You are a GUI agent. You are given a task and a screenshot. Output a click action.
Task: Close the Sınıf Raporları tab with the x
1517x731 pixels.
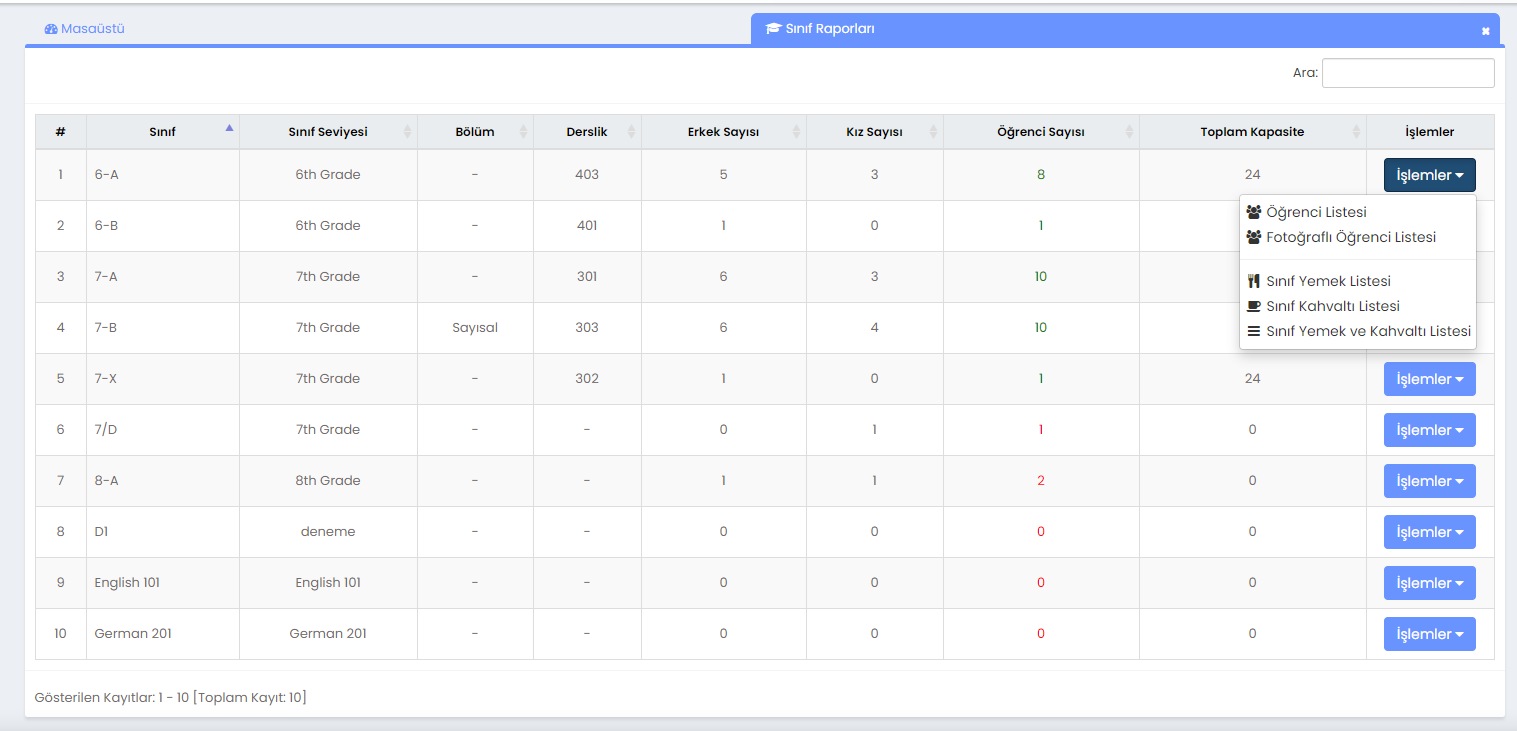[x=1485, y=31]
